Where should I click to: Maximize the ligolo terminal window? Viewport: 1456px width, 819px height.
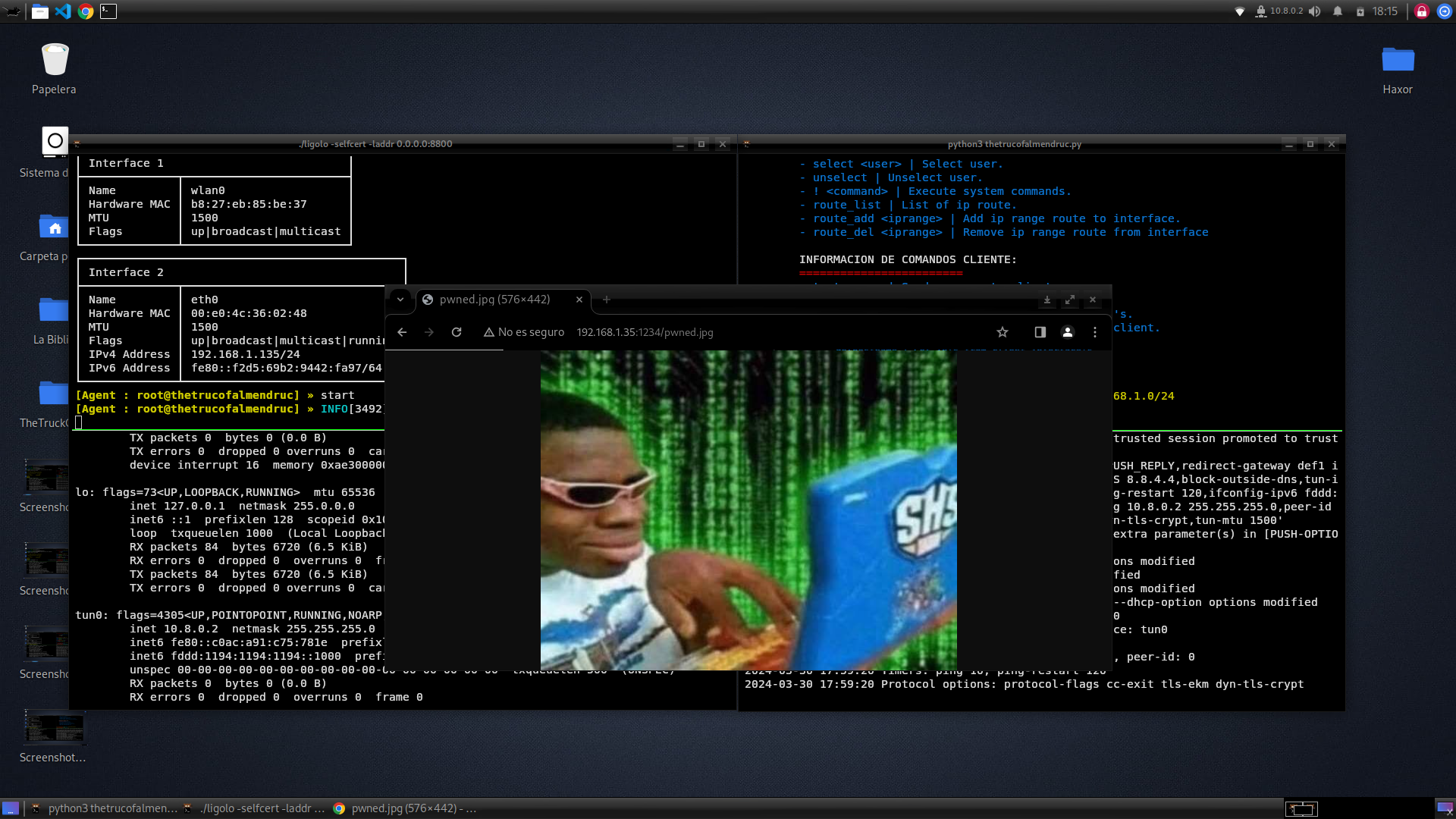tap(701, 144)
